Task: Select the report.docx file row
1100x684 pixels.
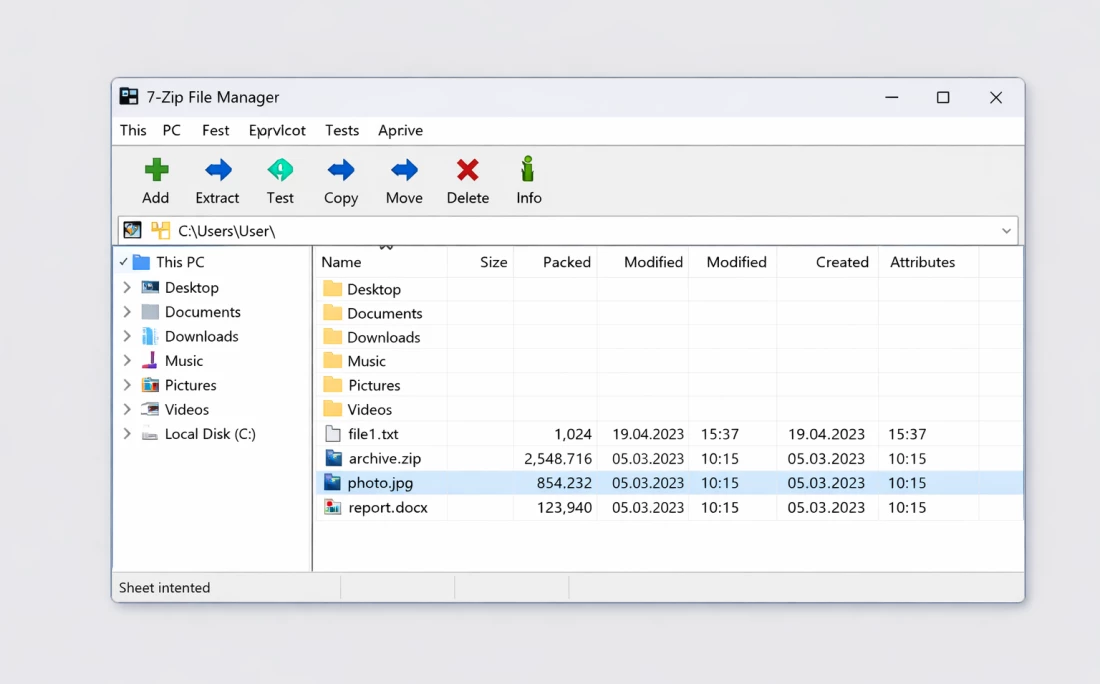Action: 388,507
